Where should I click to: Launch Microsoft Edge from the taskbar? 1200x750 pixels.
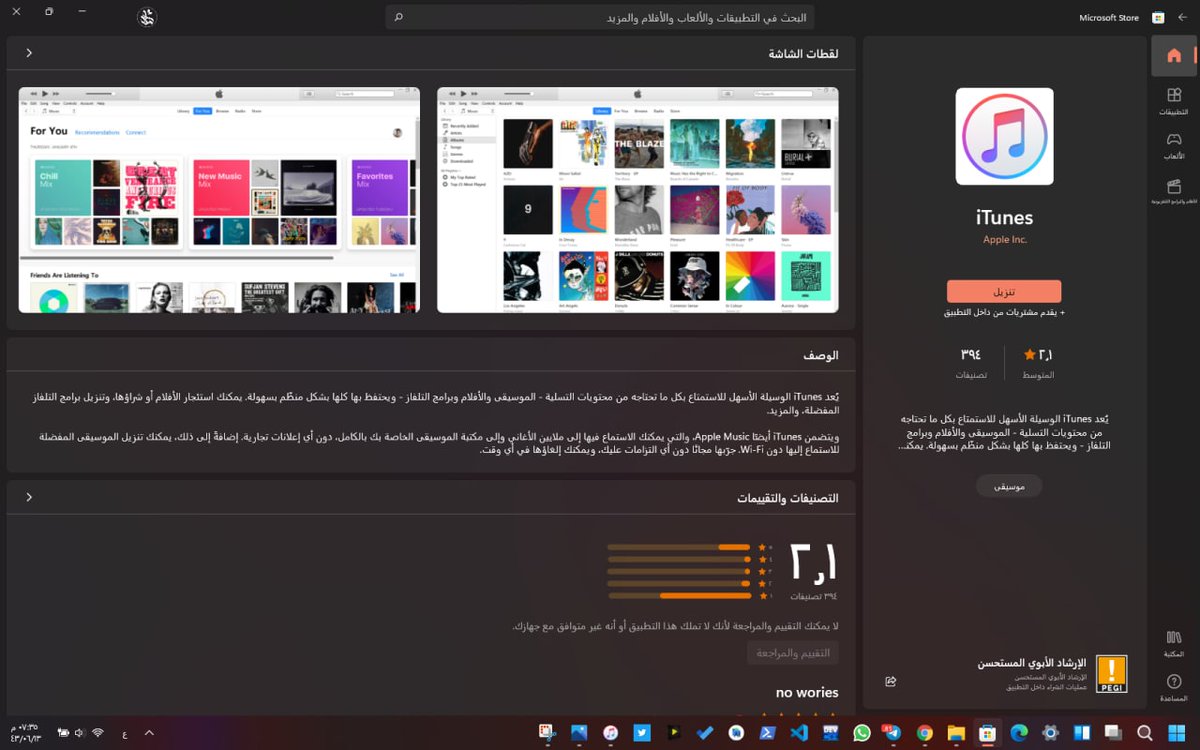(x=1019, y=733)
